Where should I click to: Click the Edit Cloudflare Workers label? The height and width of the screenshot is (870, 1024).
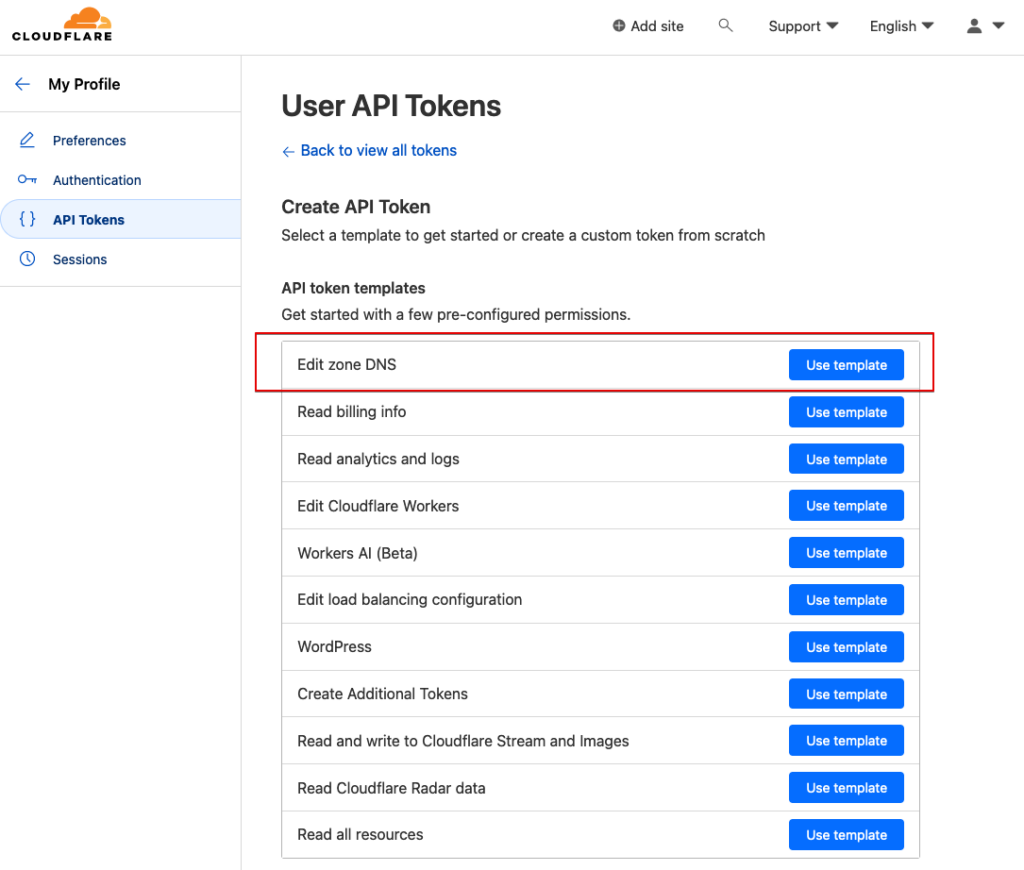[x=378, y=506]
